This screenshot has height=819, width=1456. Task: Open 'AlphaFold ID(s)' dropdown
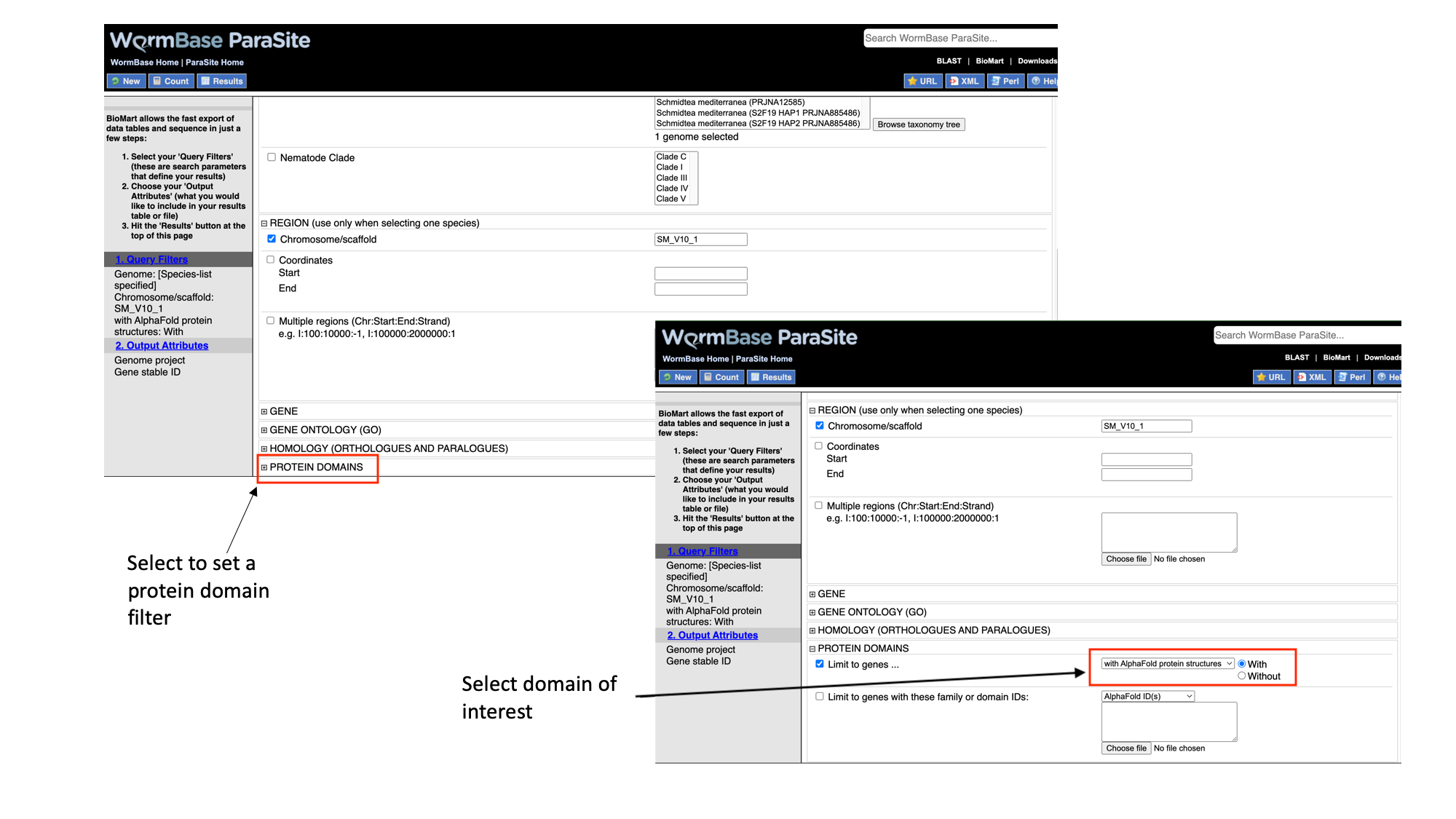coord(1148,697)
